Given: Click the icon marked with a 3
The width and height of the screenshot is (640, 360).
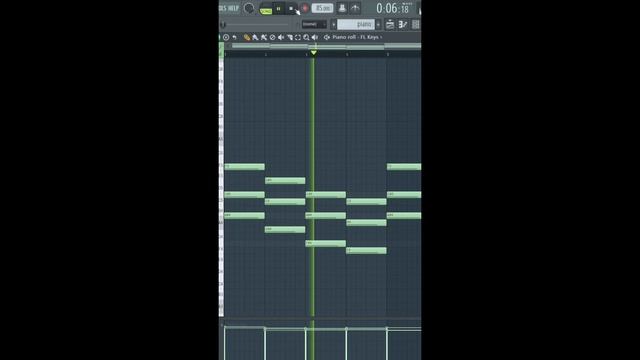Looking at the screenshot, I should point(403,24).
